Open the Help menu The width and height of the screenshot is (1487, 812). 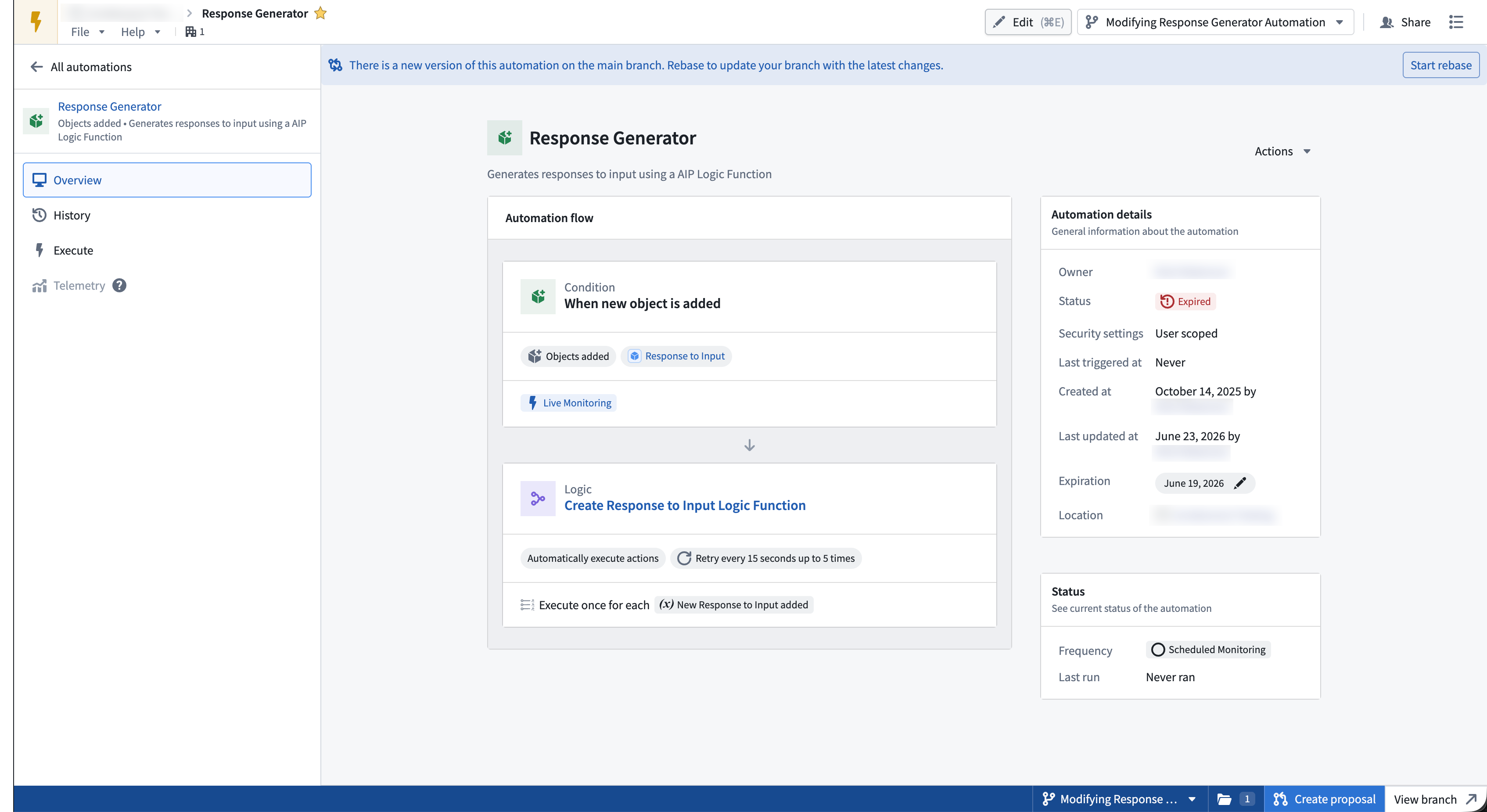coord(140,32)
